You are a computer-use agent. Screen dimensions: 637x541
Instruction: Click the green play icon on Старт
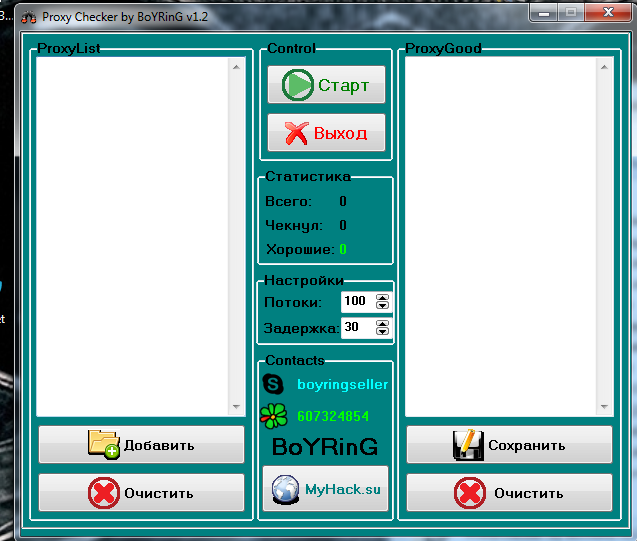pos(297,85)
